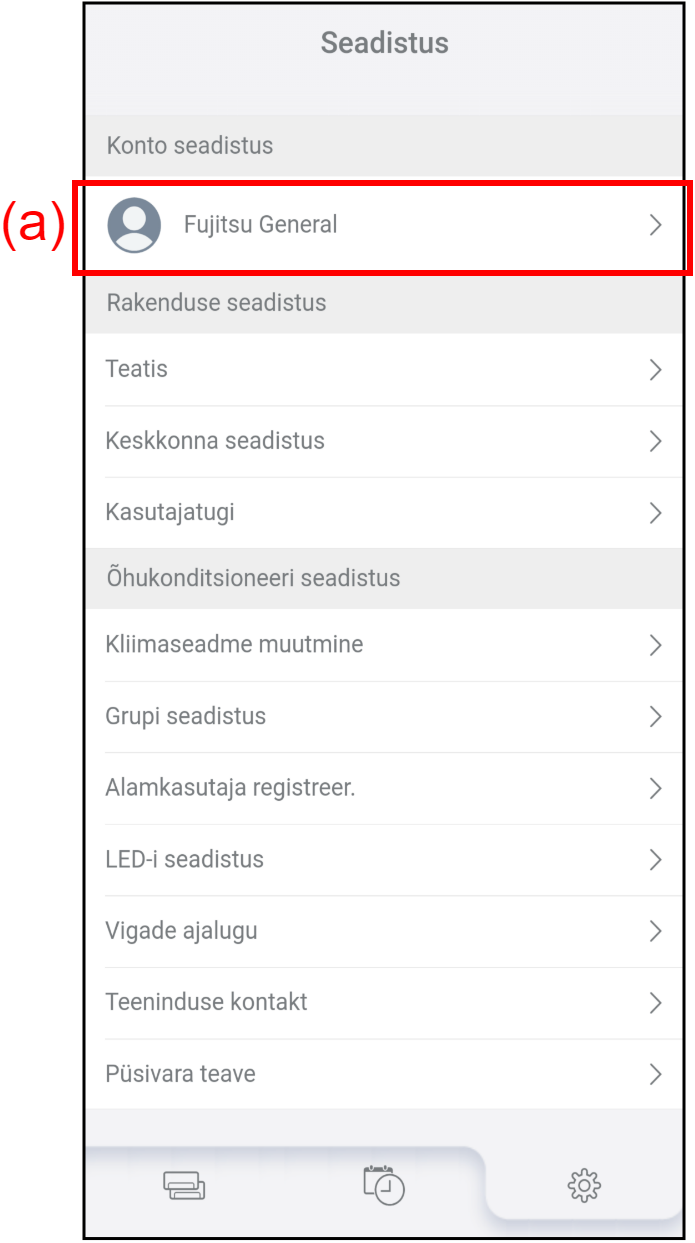Screen dimensions: 695x1243
Task: Open Keskkonna seadistus
Action: coord(384,441)
